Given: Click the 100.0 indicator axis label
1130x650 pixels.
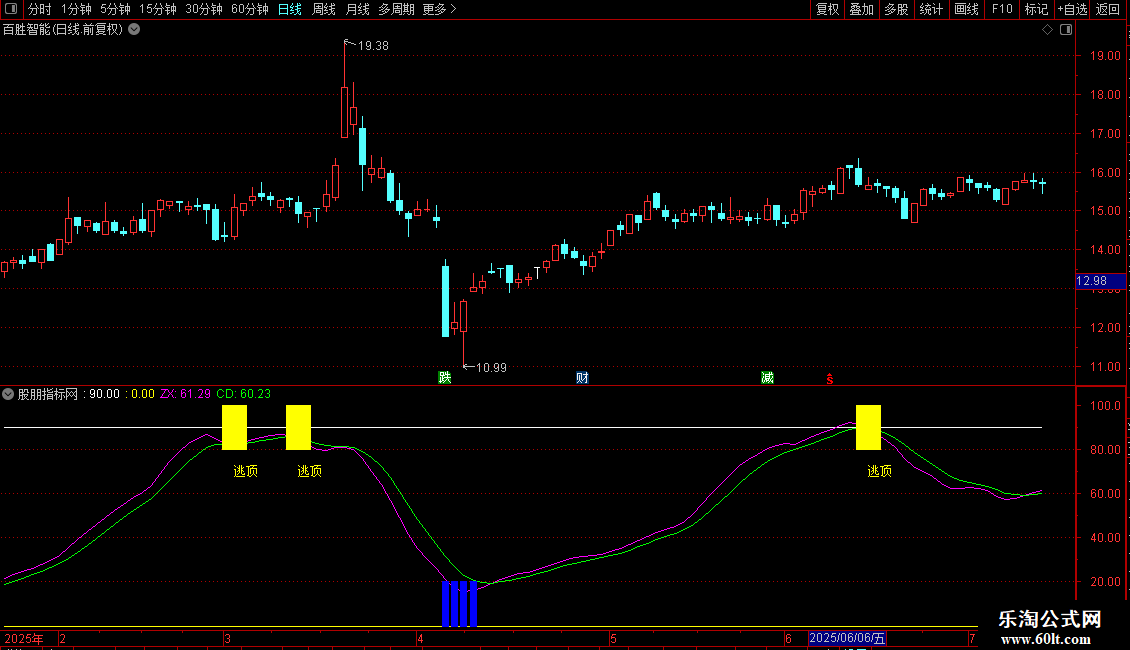Looking at the screenshot, I should tap(1105, 406).
